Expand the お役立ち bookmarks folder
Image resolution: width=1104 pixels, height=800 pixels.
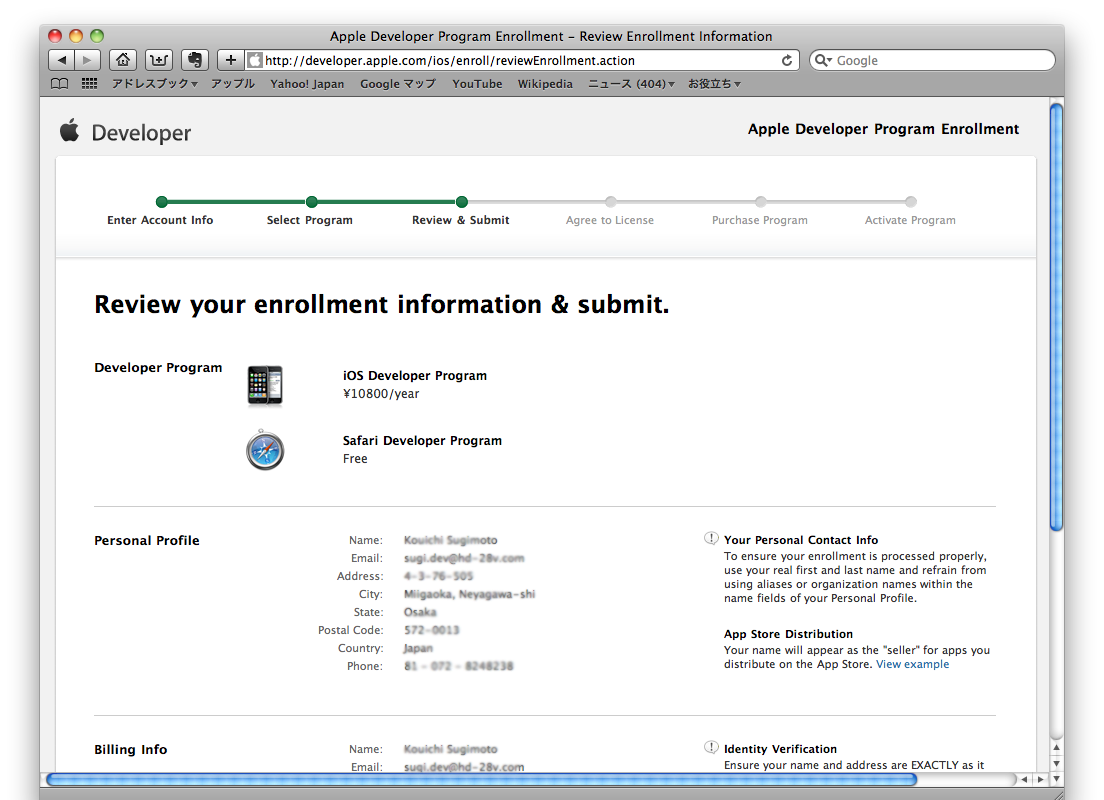coord(713,84)
